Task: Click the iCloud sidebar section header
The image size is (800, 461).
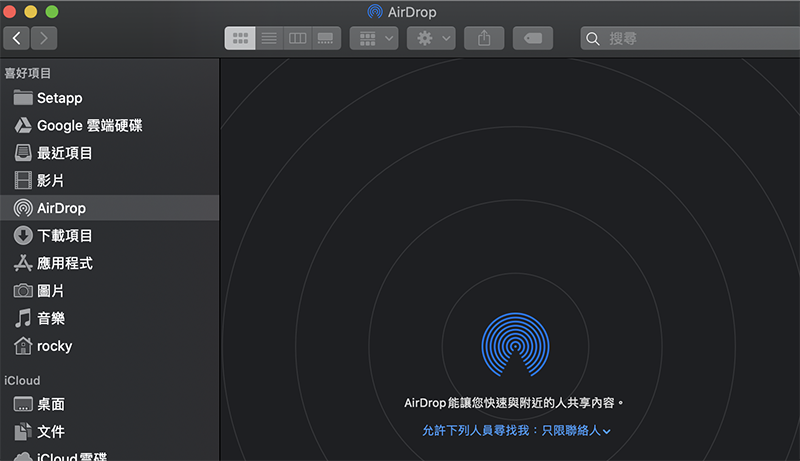Action: pos(22,381)
